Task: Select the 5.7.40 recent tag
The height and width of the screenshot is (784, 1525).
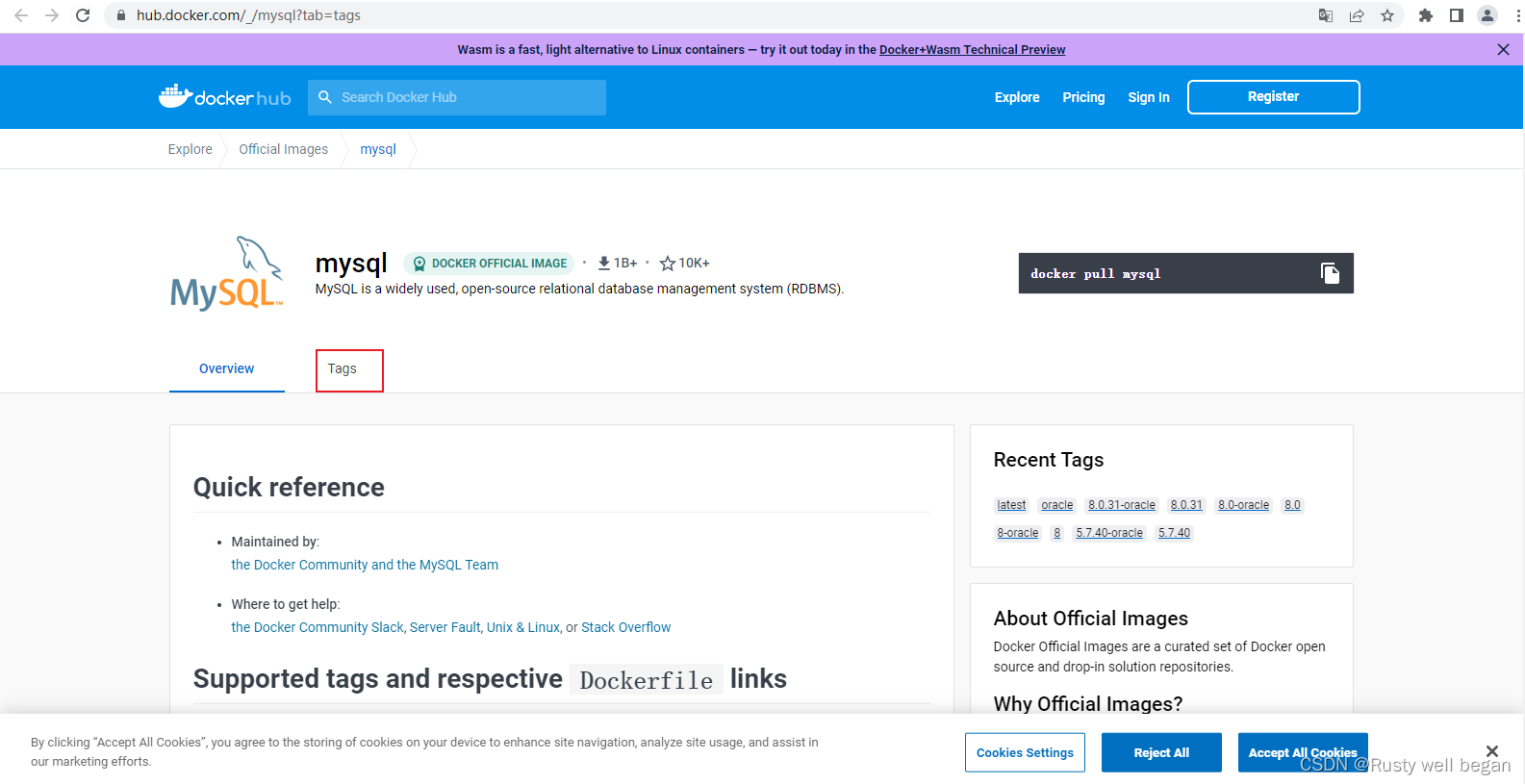Action: (x=1175, y=533)
